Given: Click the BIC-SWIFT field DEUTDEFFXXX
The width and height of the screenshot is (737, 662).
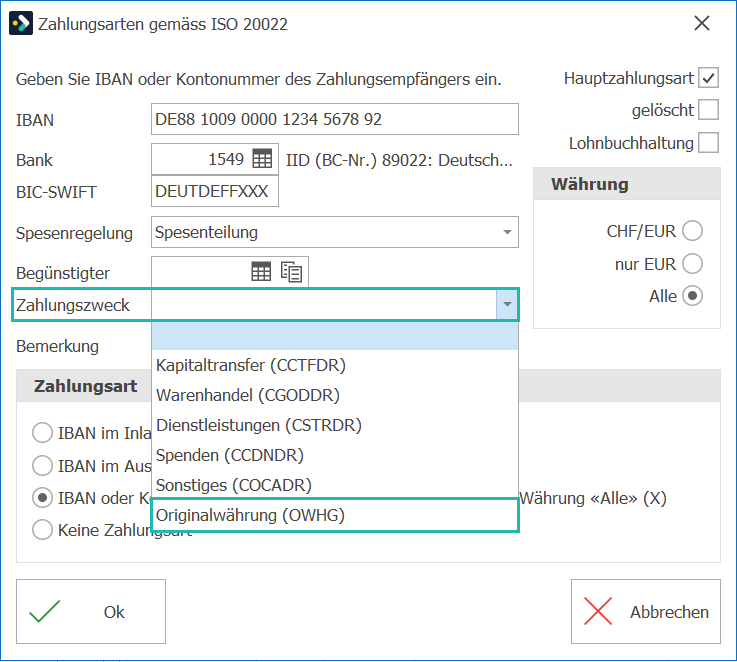Looking at the screenshot, I should pos(215,191).
